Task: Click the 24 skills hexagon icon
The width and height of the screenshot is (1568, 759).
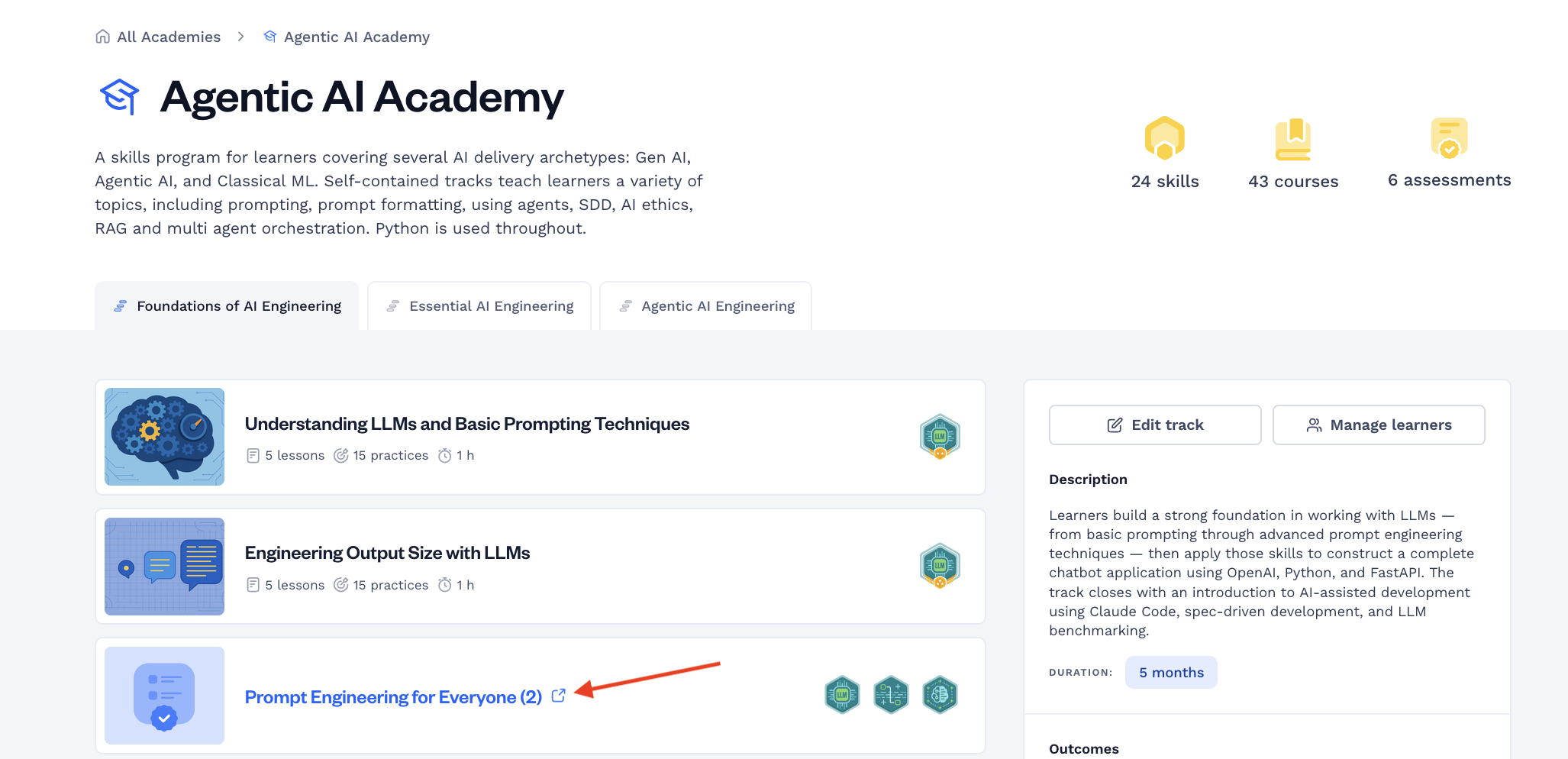Action: tap(1164, 138)
